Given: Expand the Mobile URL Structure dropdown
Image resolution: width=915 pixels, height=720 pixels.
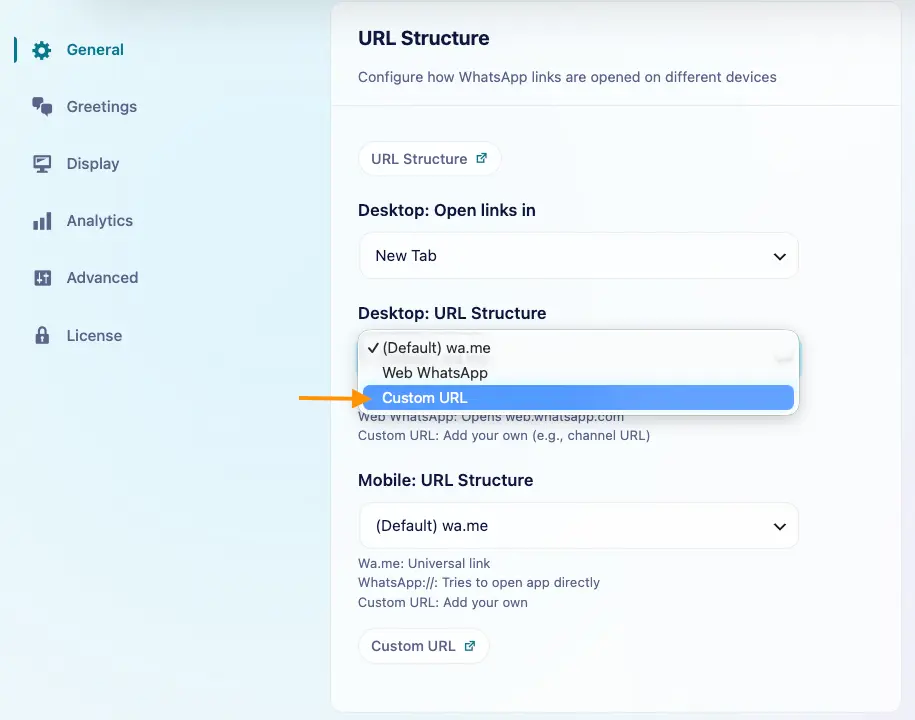Looking at the screenshot, I should [x=579, y=526].
